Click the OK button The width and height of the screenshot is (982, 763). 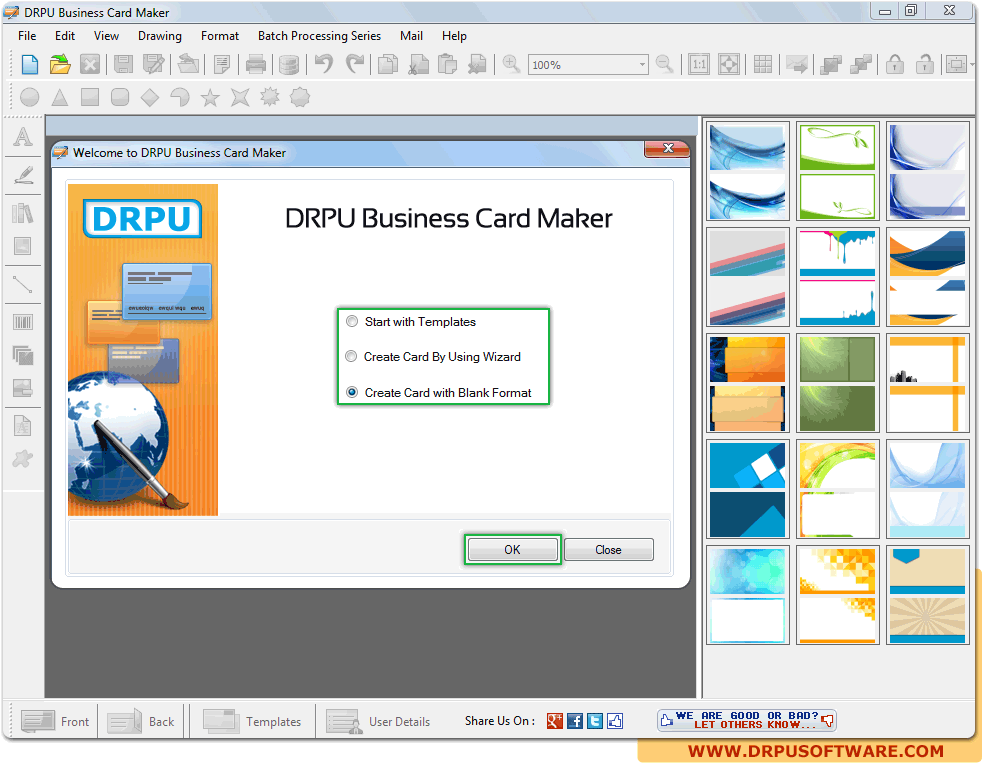point(512,549)
